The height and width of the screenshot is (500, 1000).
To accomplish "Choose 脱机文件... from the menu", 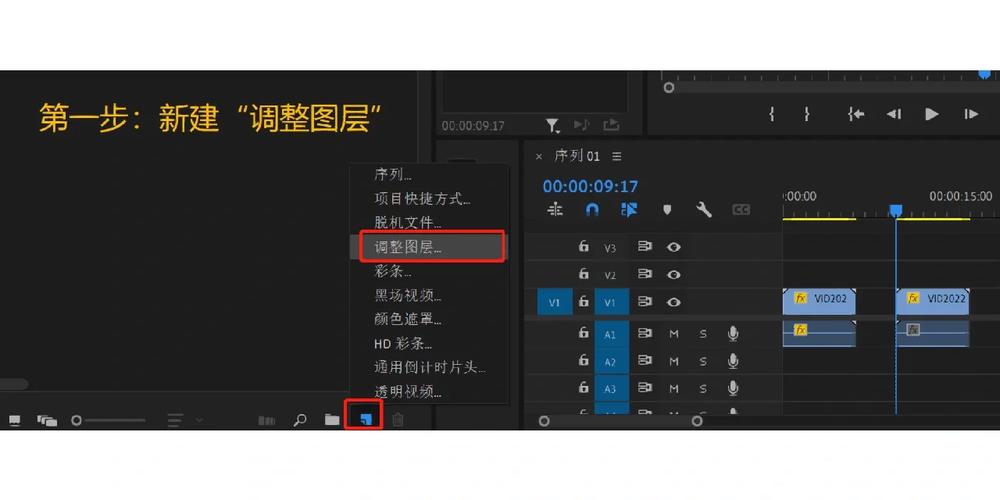I will click(x=408, y=223).
